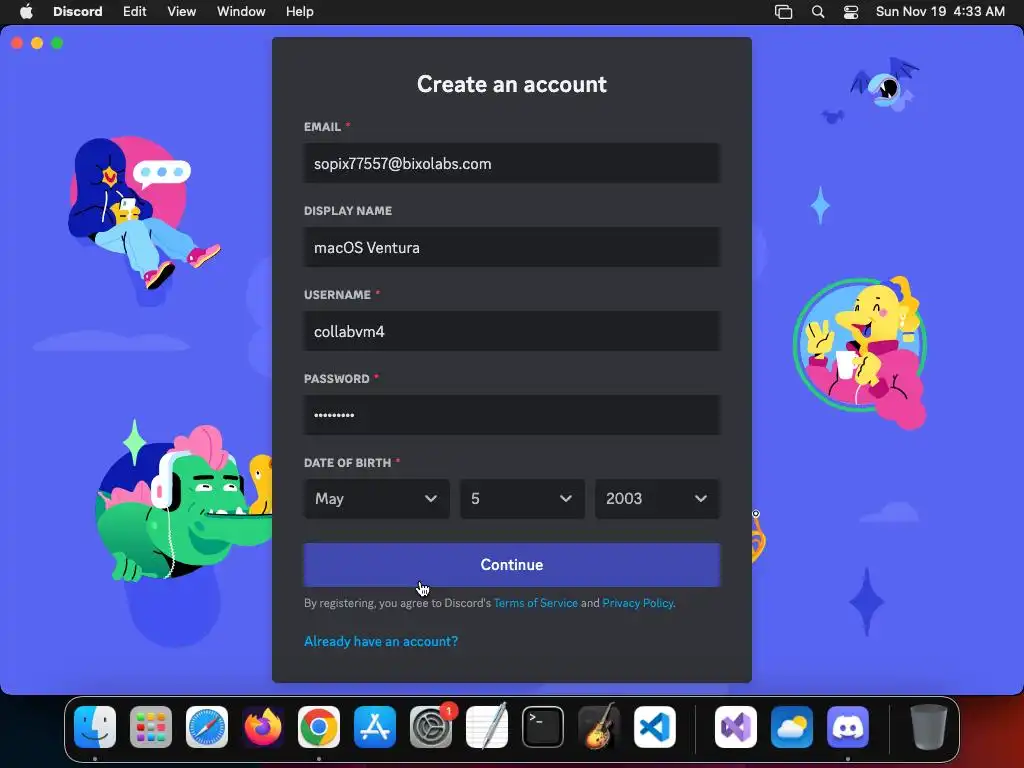Open Visual Studio purple dock icon
This screenshot has width=1024, height=768.
click(x=736, y=727)
